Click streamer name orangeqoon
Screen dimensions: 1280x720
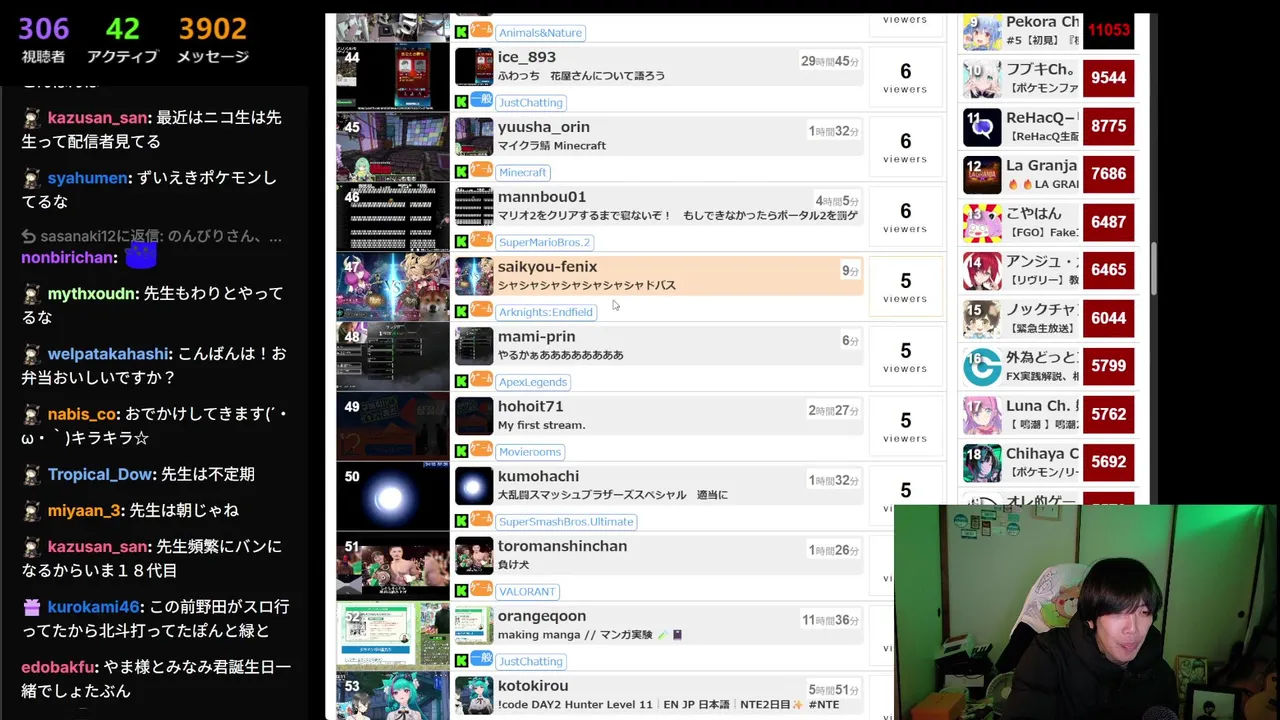[542, 616]
